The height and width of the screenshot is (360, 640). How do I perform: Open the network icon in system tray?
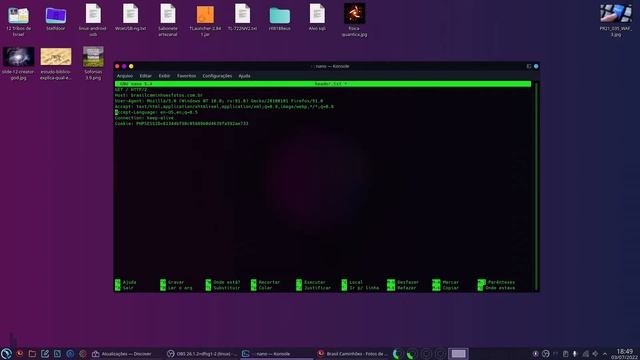pyautogui.click(x=585, y=354)
